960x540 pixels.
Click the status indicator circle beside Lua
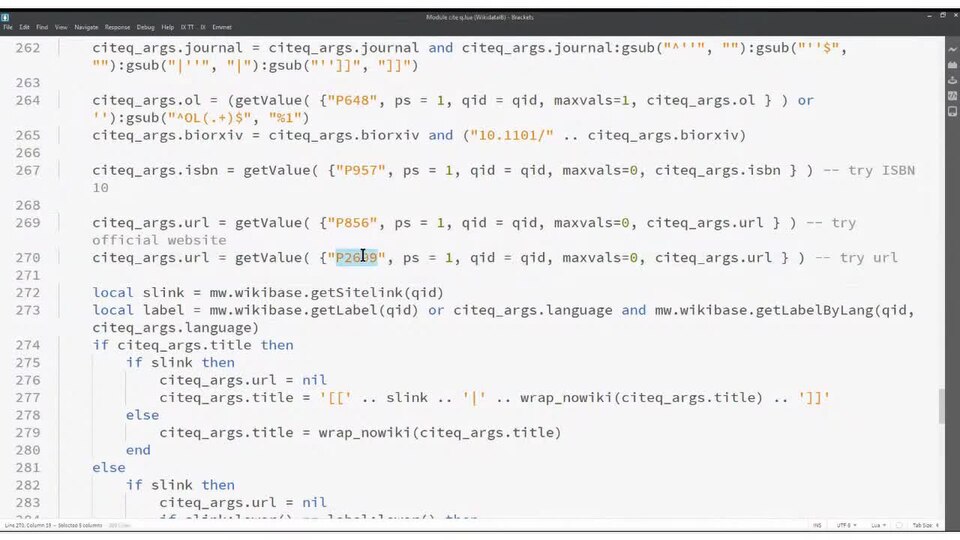click(x=899, y=525)
